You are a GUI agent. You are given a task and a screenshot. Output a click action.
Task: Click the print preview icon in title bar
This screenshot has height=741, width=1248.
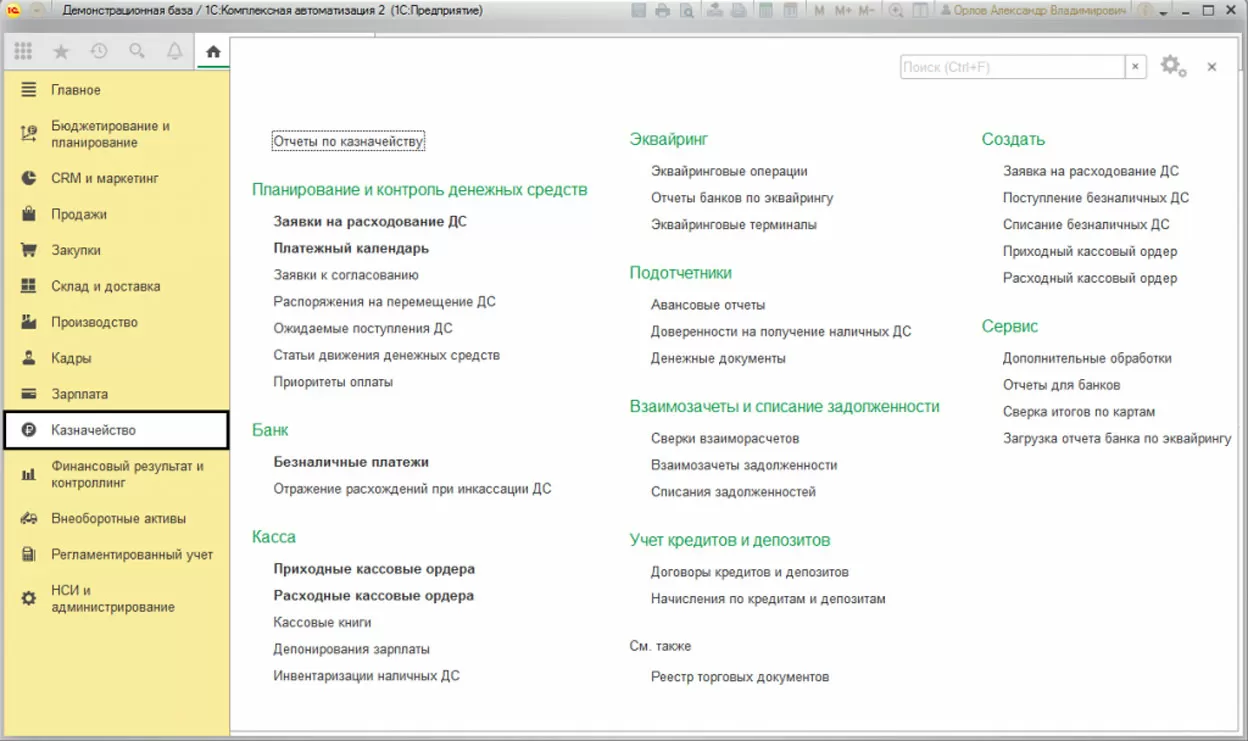(x=687, y=10)
